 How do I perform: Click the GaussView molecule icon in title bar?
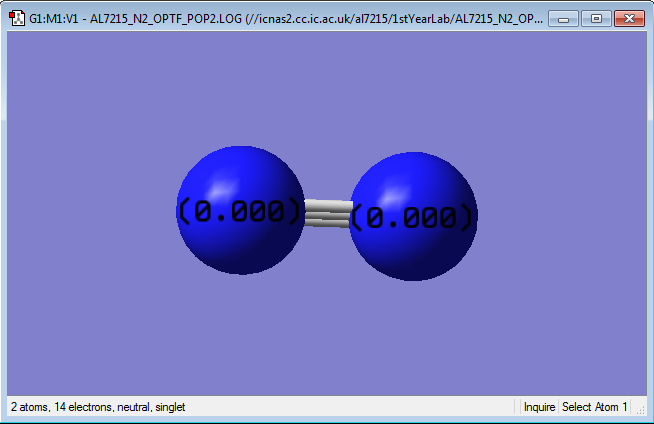[x=17, y=18]
